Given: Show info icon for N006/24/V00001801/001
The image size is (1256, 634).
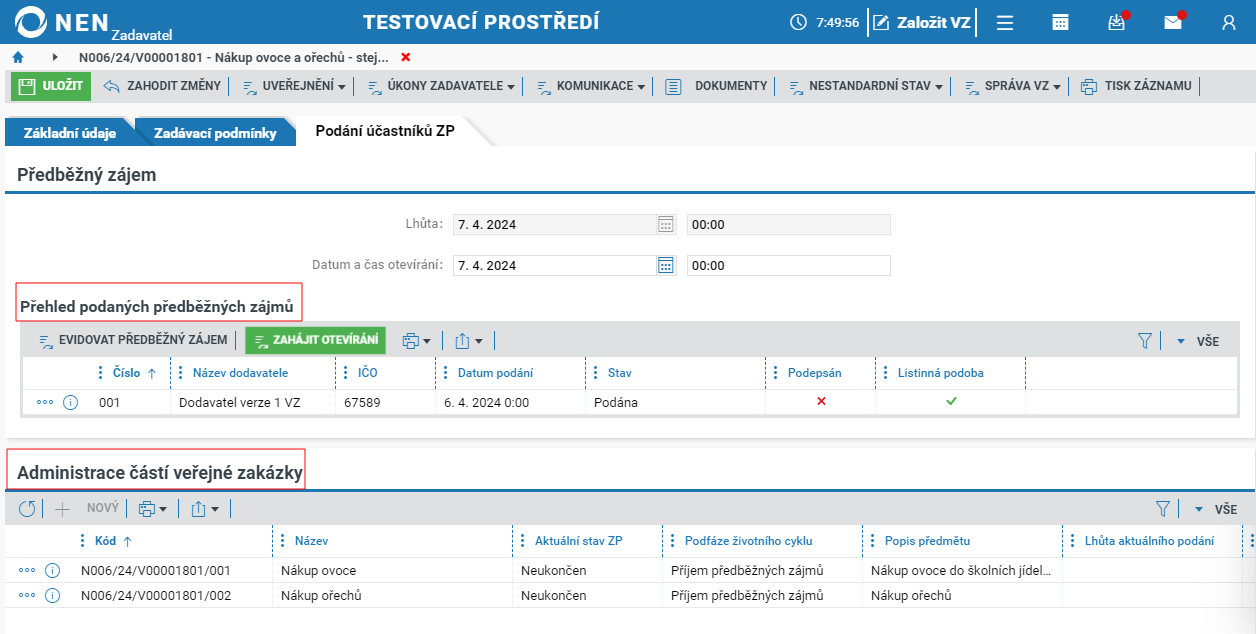Looking at the screenshot, I should (53, 570).
